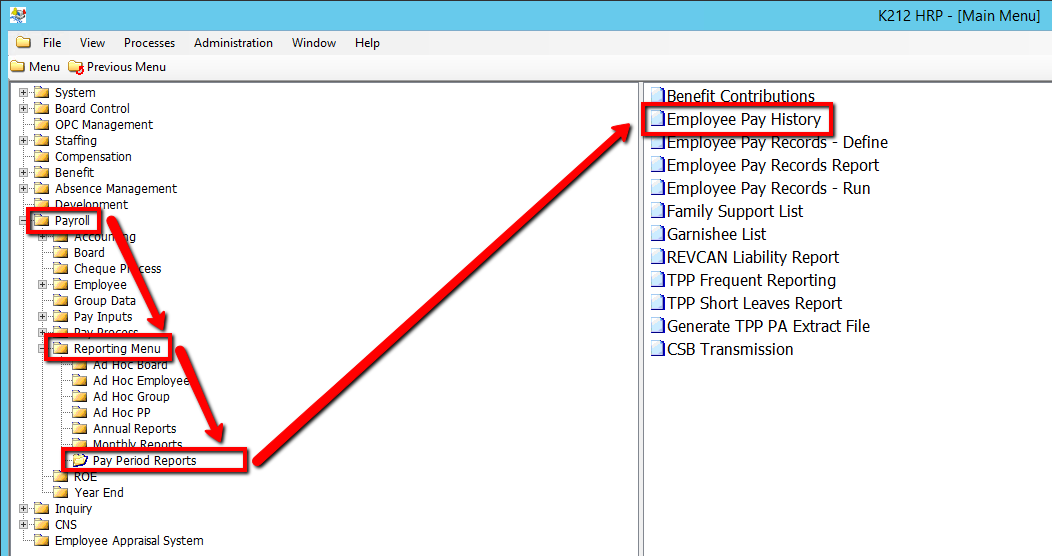This screenshot has width=1052, height=556.
Task: Open the Processes menu
Action: point(149,43)
